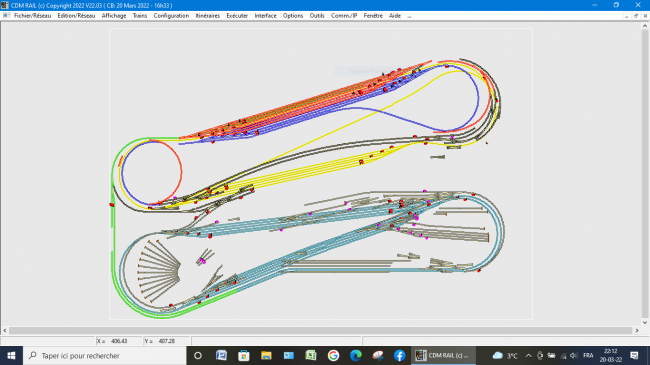The image size is (650, 365).
Task: Open the Mail app from taskbar
Action: pos(289,355)
